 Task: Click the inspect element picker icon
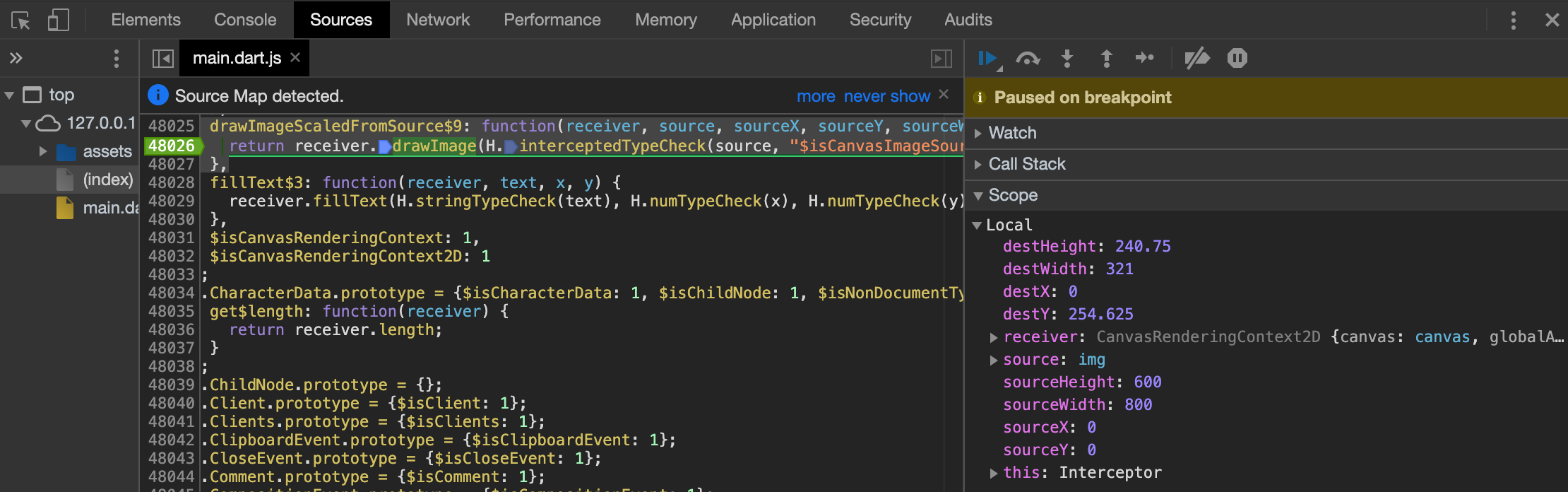20,20
